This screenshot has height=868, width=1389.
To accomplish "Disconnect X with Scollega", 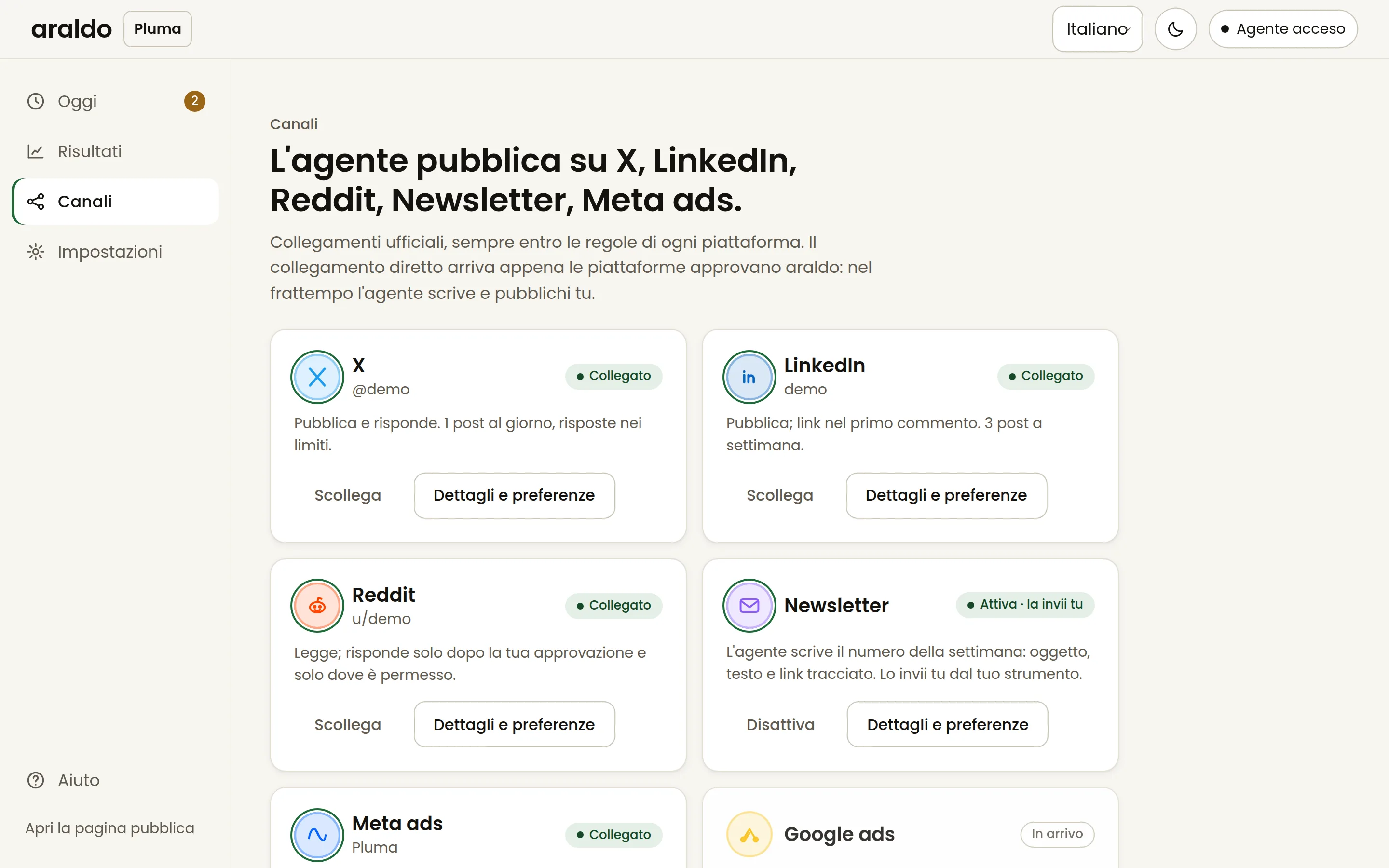I will [348, 495].
